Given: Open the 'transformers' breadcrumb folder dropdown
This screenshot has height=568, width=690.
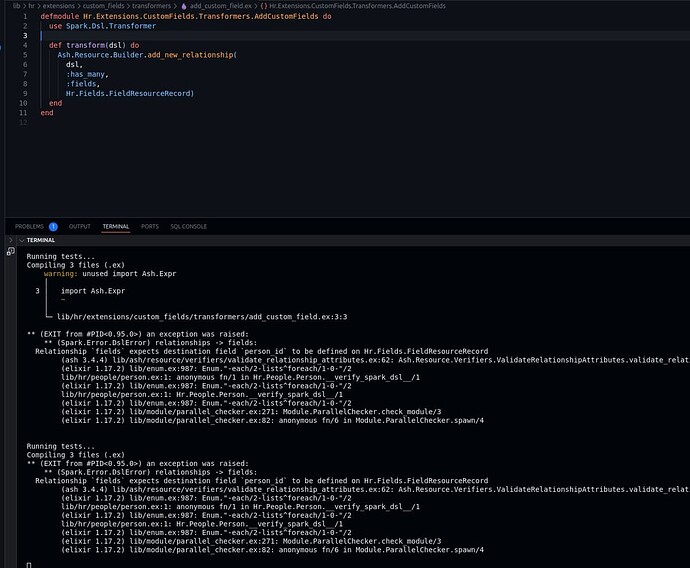Looking at the screenshot, I should [151, 6].
